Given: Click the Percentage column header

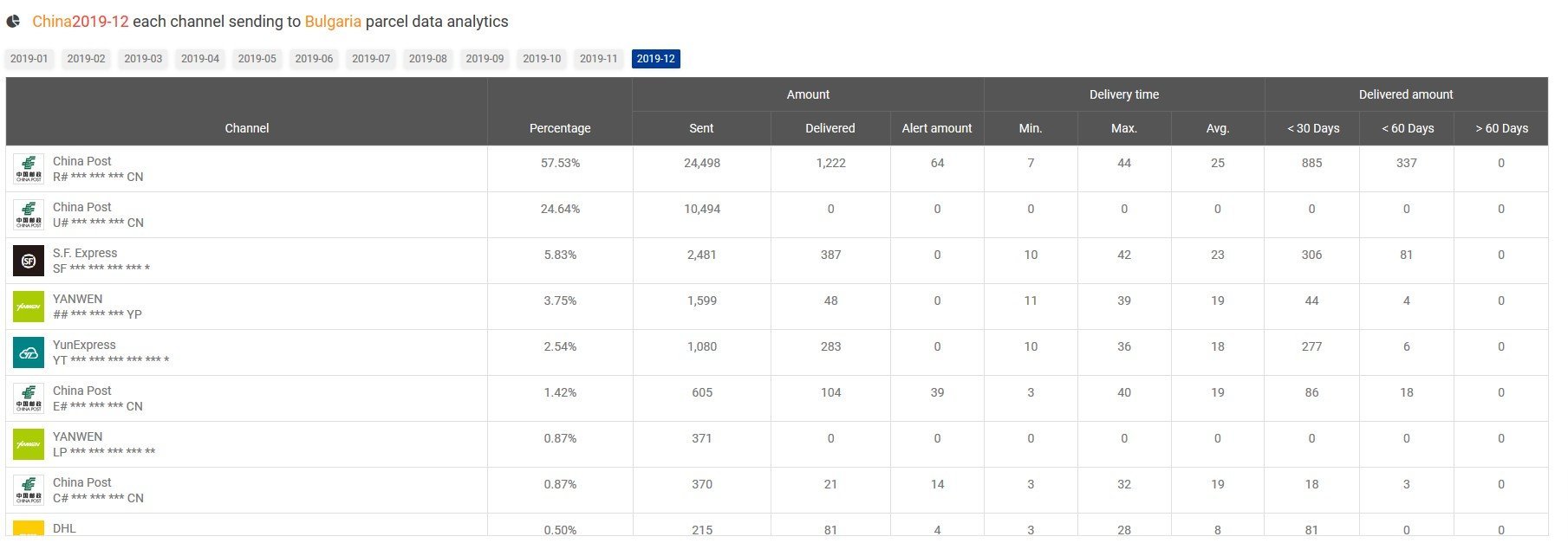Looking at the screenshot, I should [560, 128].
